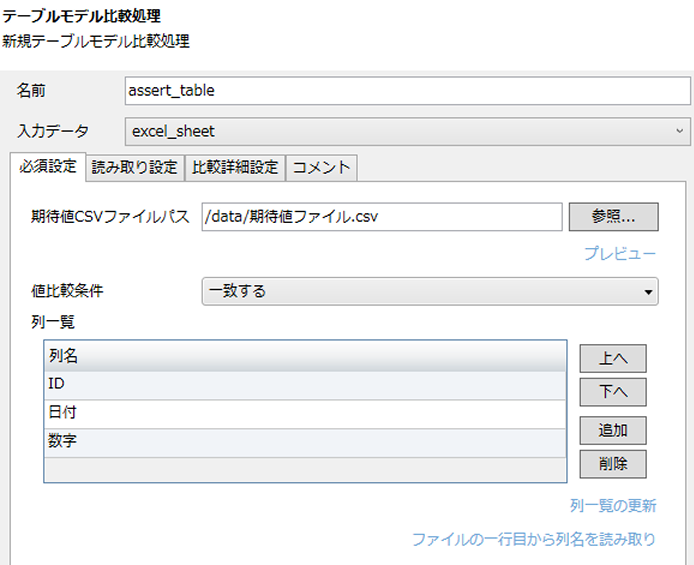Click the 削除 button to remove a column
This screenshot has width=694, height=565.
tap(612, 464)
